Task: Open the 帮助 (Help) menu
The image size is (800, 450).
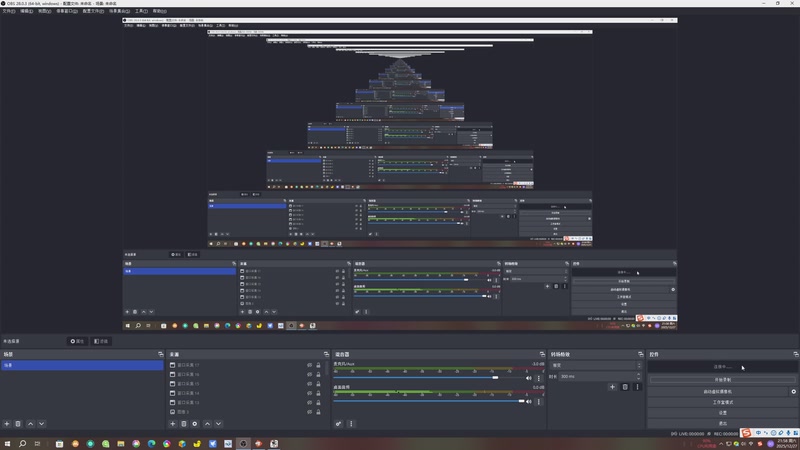Action: (x=160, y=11)
